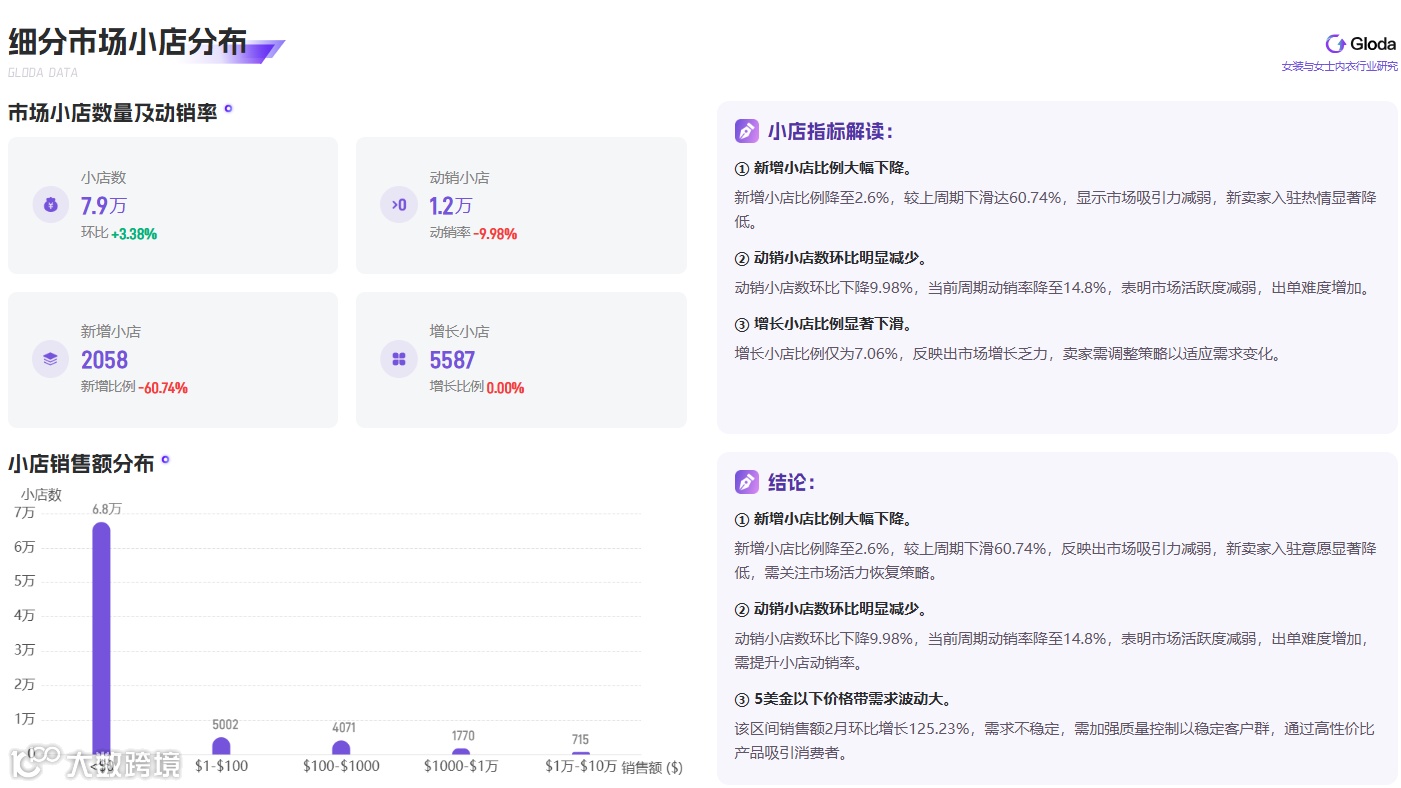Select the $100-$1000 bar labeled 4071
The width and height of the screenshot is (1401, 788).
(x=341, y=748)
